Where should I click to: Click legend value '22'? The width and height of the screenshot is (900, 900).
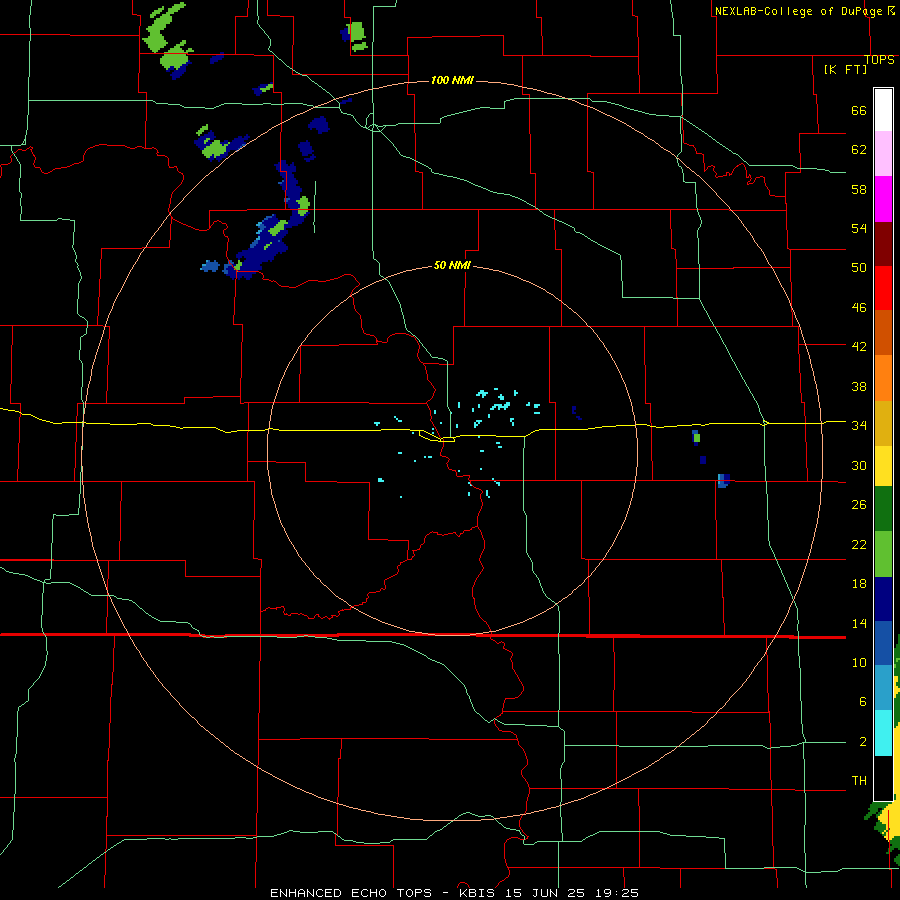[859, 544]
